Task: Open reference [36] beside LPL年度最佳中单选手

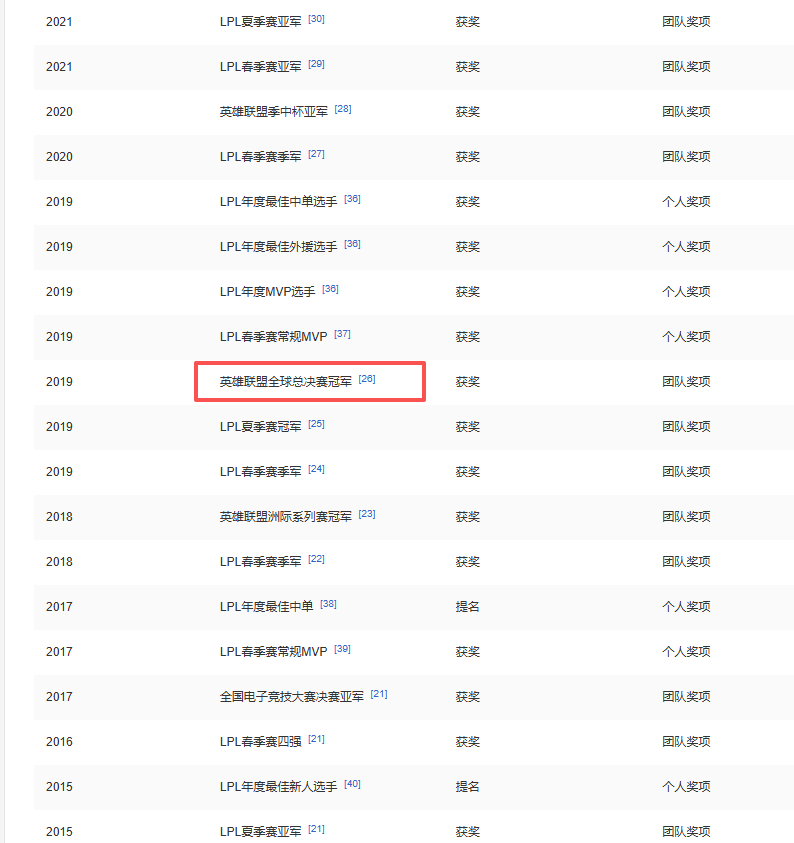Action: pos(352,199)
